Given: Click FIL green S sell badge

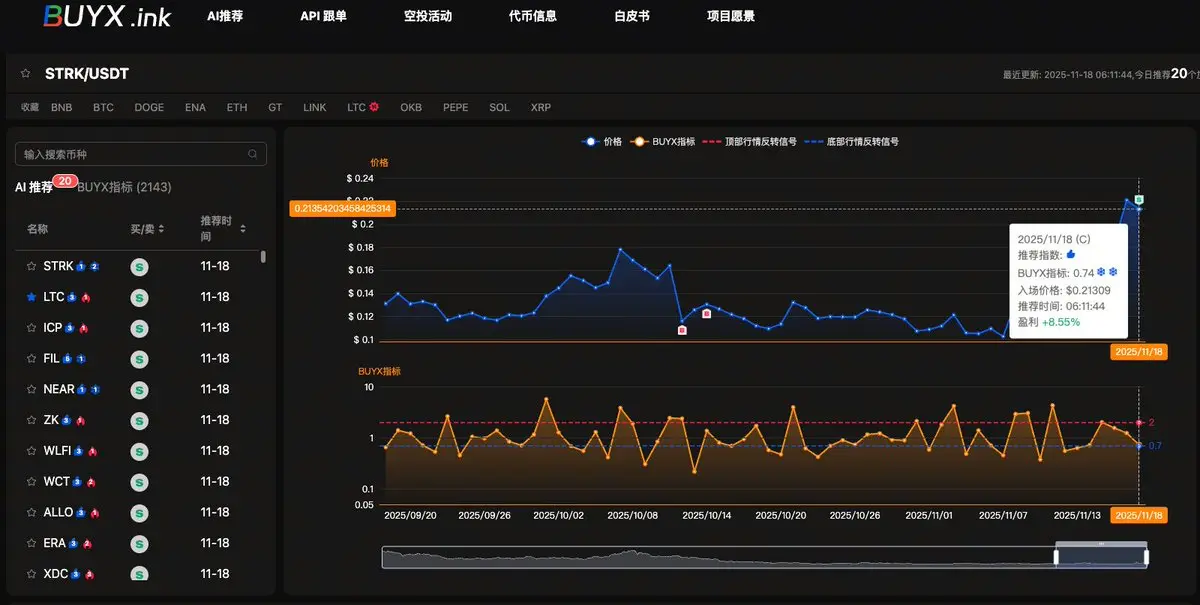Looking at the screenshot, I should [x=140, y=359].
